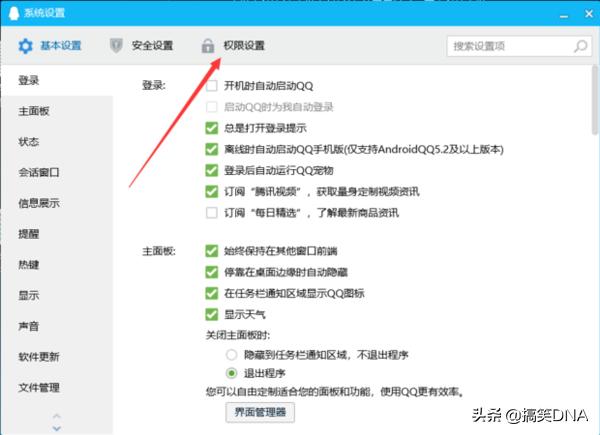Select 主面板 in the sidebar
Screen dimensions: 600x435
coord(57,111)
